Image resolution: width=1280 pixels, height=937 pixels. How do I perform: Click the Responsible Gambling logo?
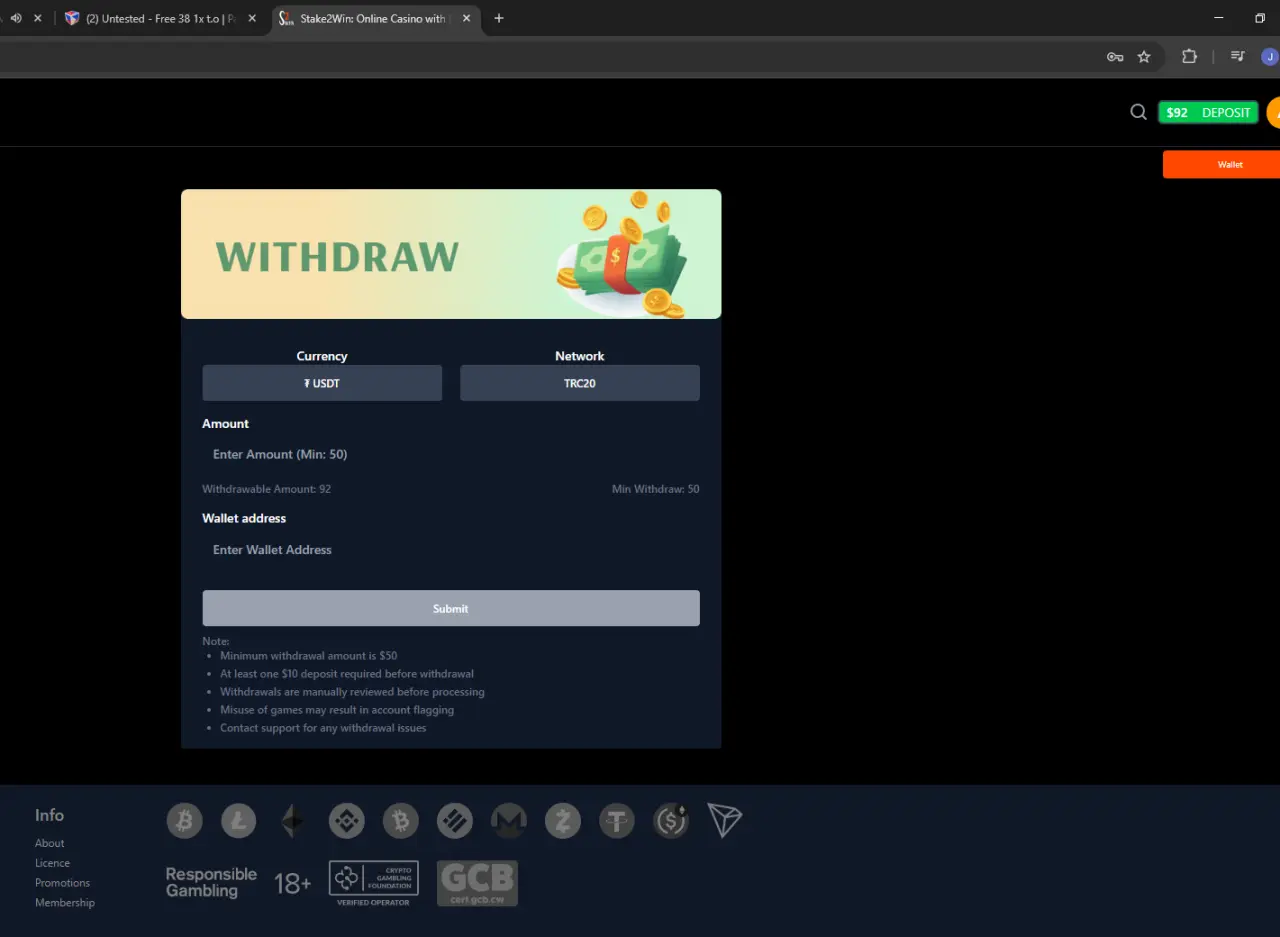pyautogui.click(x=211, y=883)
